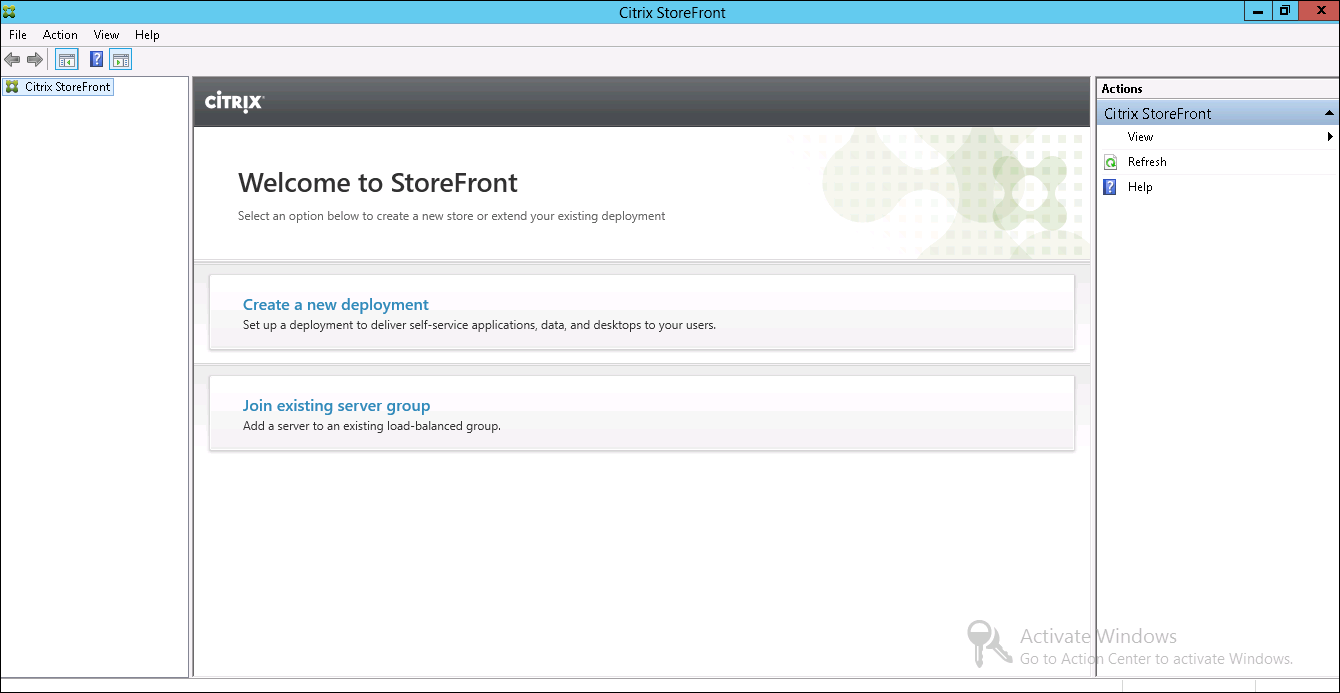Click the forward navigation arrow
The width and height of the screenshot is (1340, 693).
[34, 59]
